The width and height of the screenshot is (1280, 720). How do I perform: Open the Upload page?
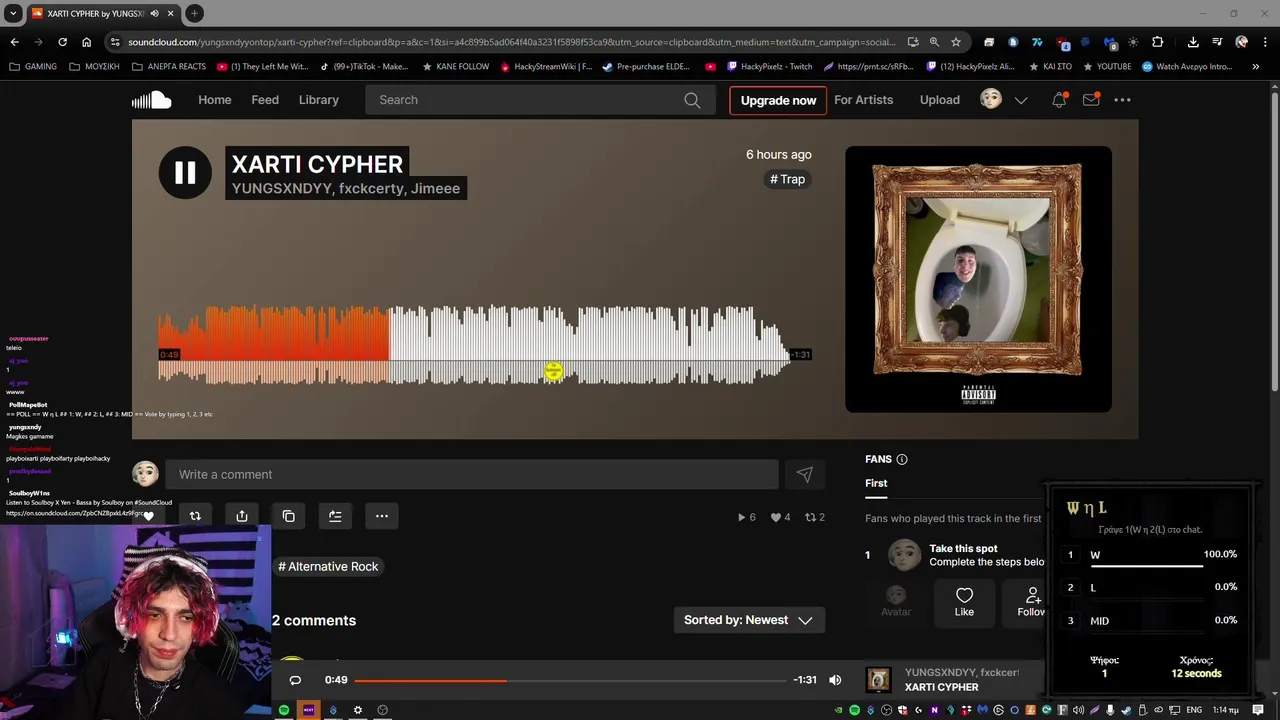click(939, 100)
